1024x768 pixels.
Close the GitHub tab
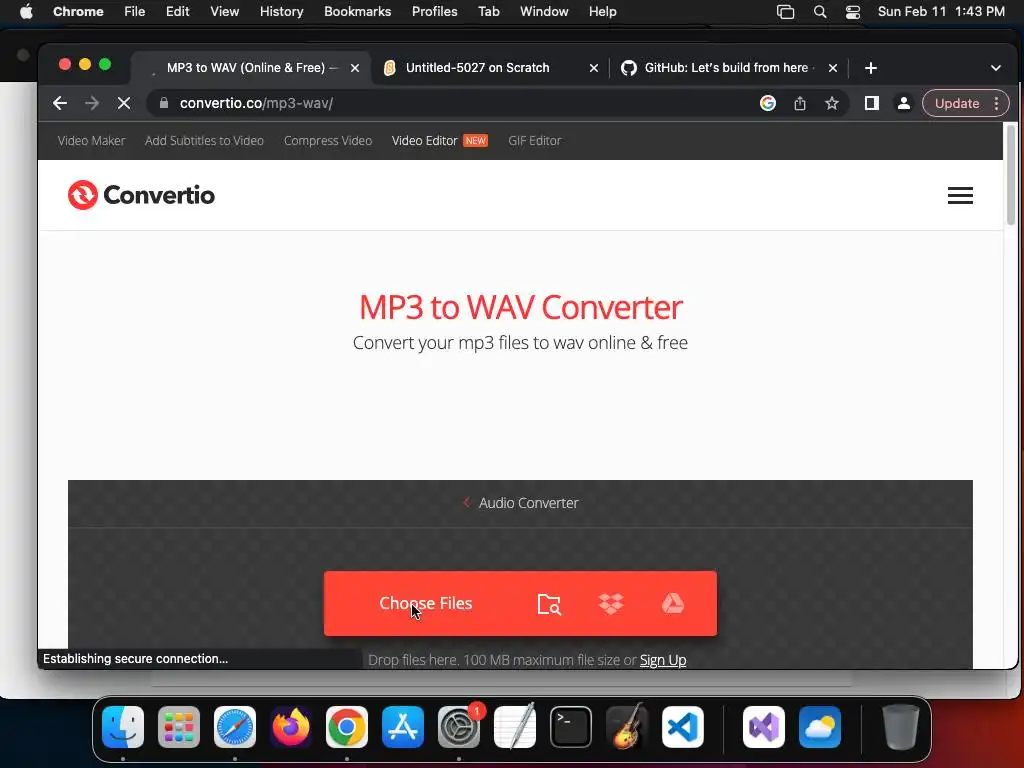coord(833,68)
